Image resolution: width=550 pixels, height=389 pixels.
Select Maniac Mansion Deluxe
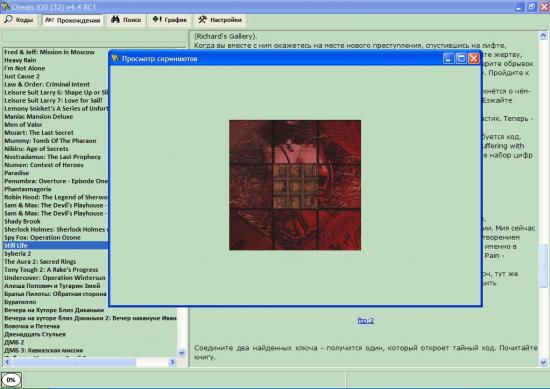click(39, 116)
